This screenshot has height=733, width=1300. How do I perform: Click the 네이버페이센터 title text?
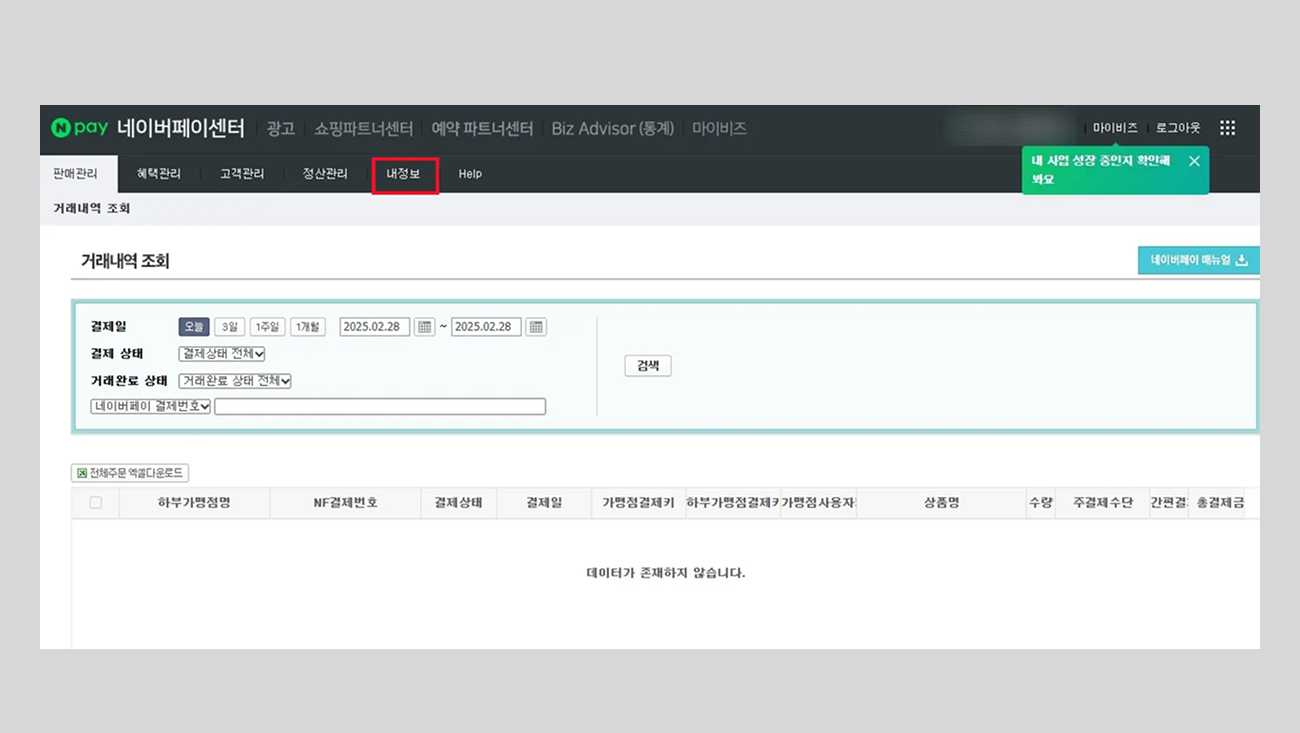point(181,128)
